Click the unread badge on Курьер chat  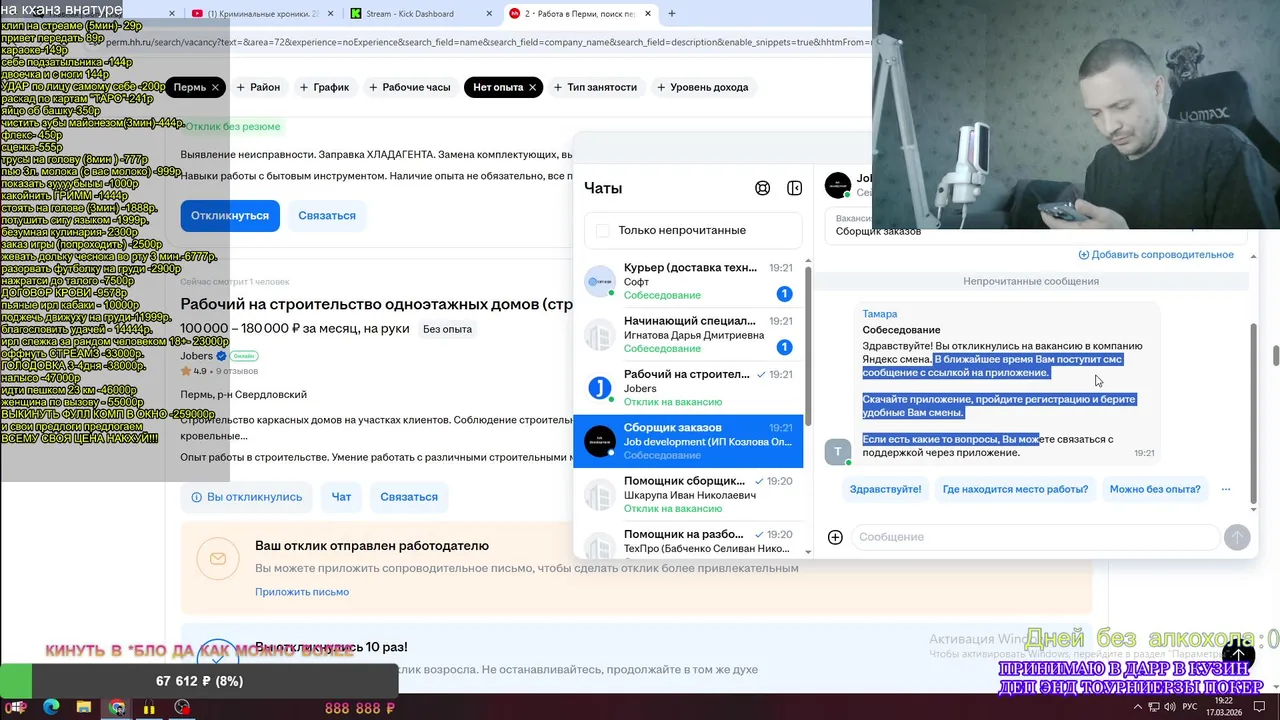click(784, 294)
